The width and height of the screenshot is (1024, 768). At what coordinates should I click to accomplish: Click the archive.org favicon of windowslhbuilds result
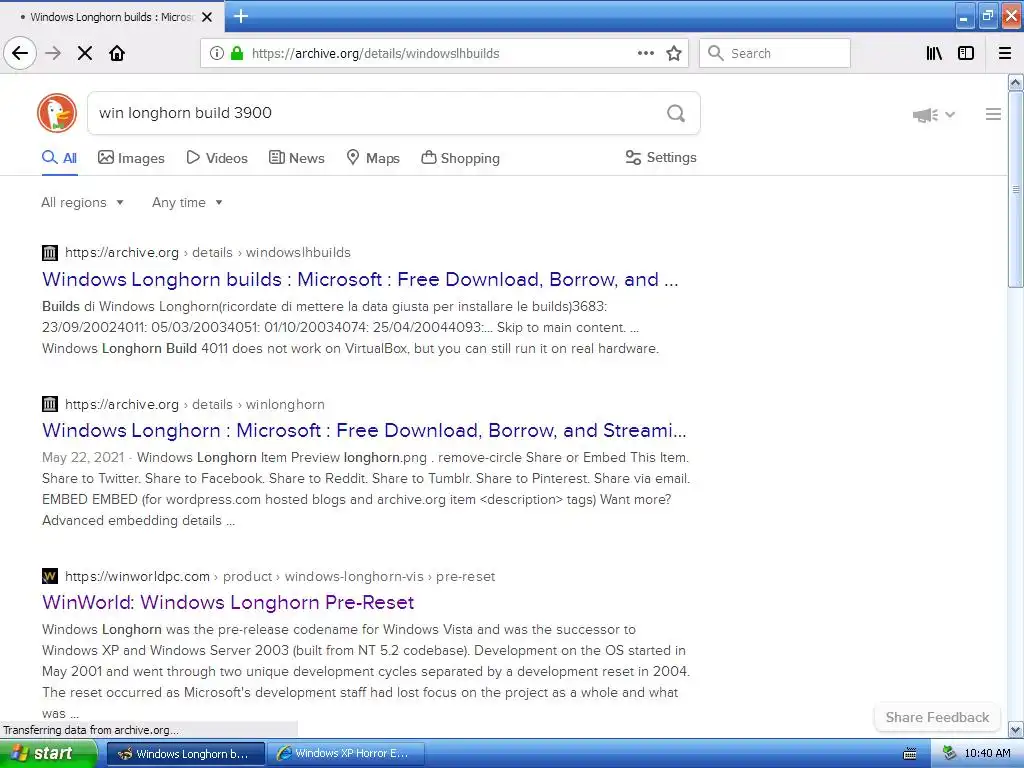(x=50, y=253)
